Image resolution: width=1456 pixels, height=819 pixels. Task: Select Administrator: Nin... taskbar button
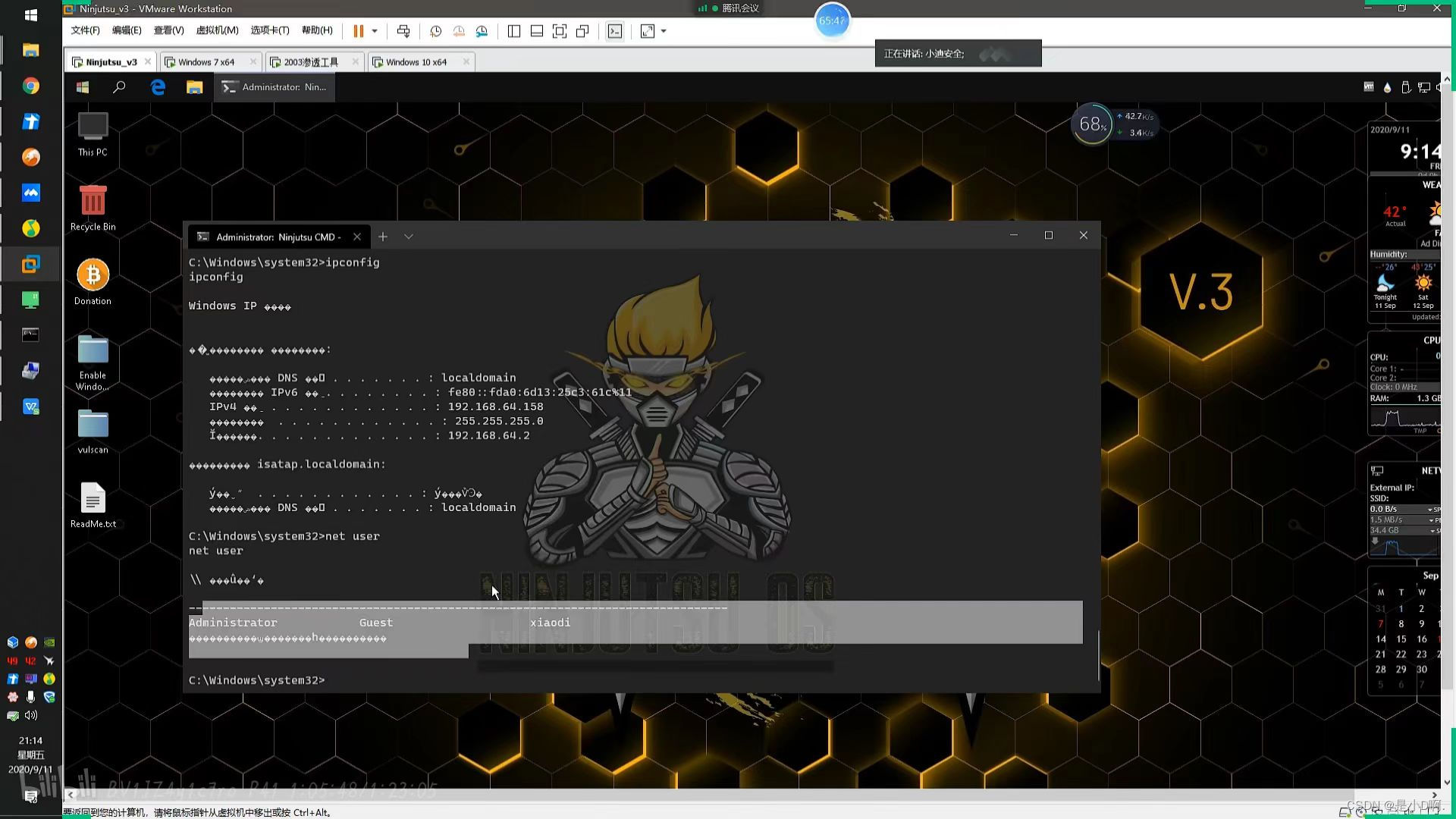(x=275, y=87)
